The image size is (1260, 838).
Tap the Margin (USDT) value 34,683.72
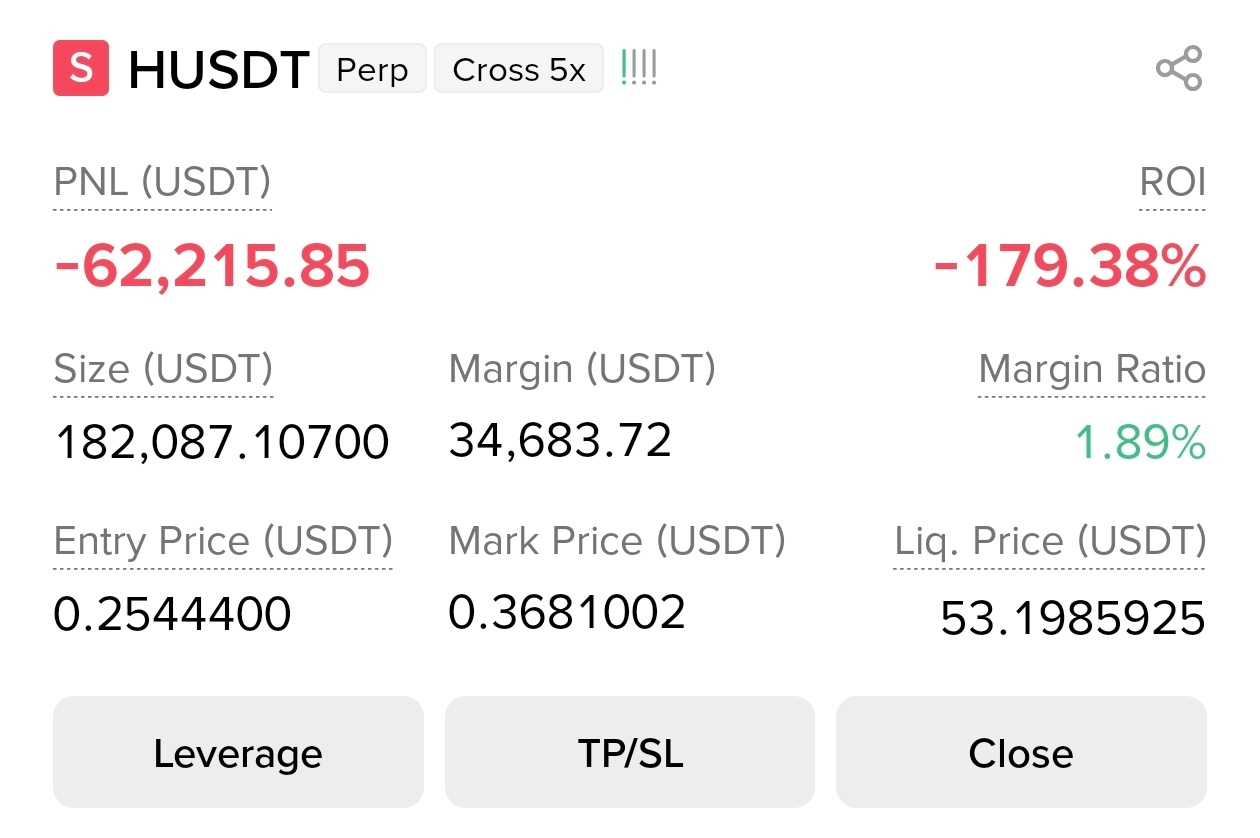coord(560,440)
